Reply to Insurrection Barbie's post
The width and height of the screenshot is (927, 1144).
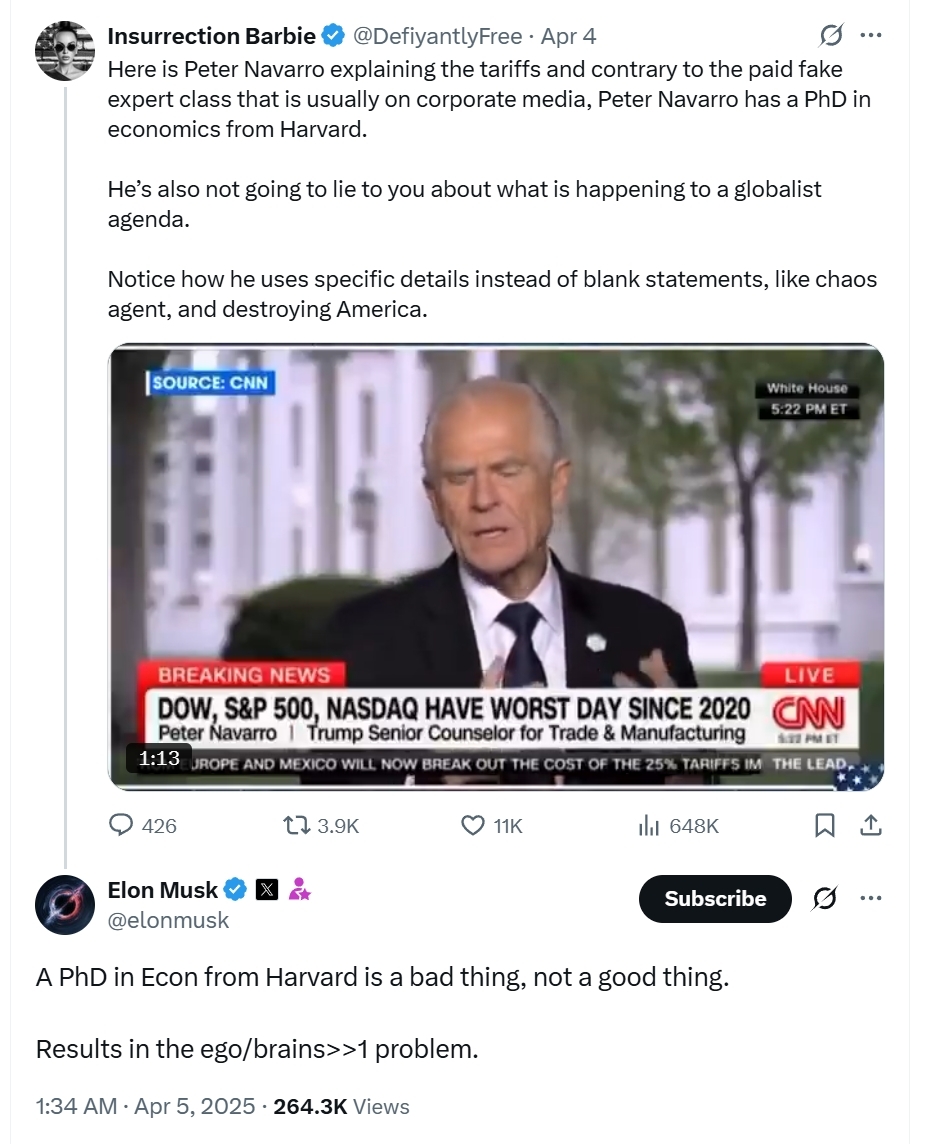[x=122, y=825]
